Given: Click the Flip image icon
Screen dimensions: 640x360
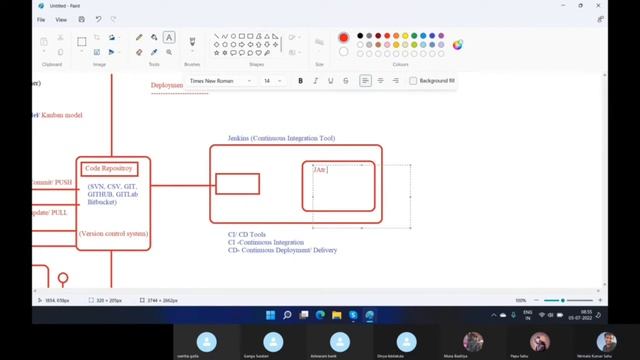Looking at the screenshot, I should 111,52.
